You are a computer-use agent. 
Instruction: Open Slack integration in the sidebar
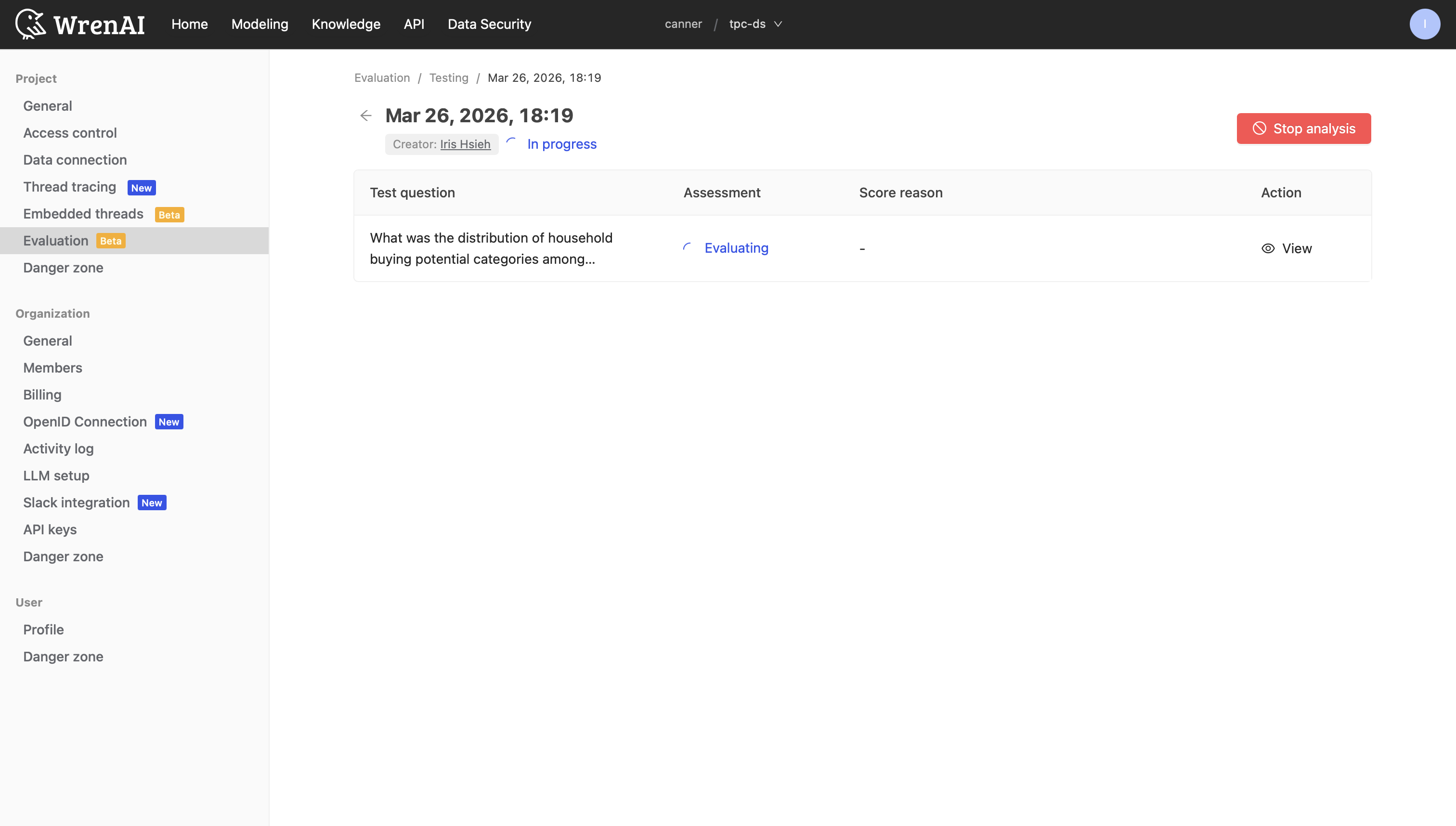tap(77, 503)
